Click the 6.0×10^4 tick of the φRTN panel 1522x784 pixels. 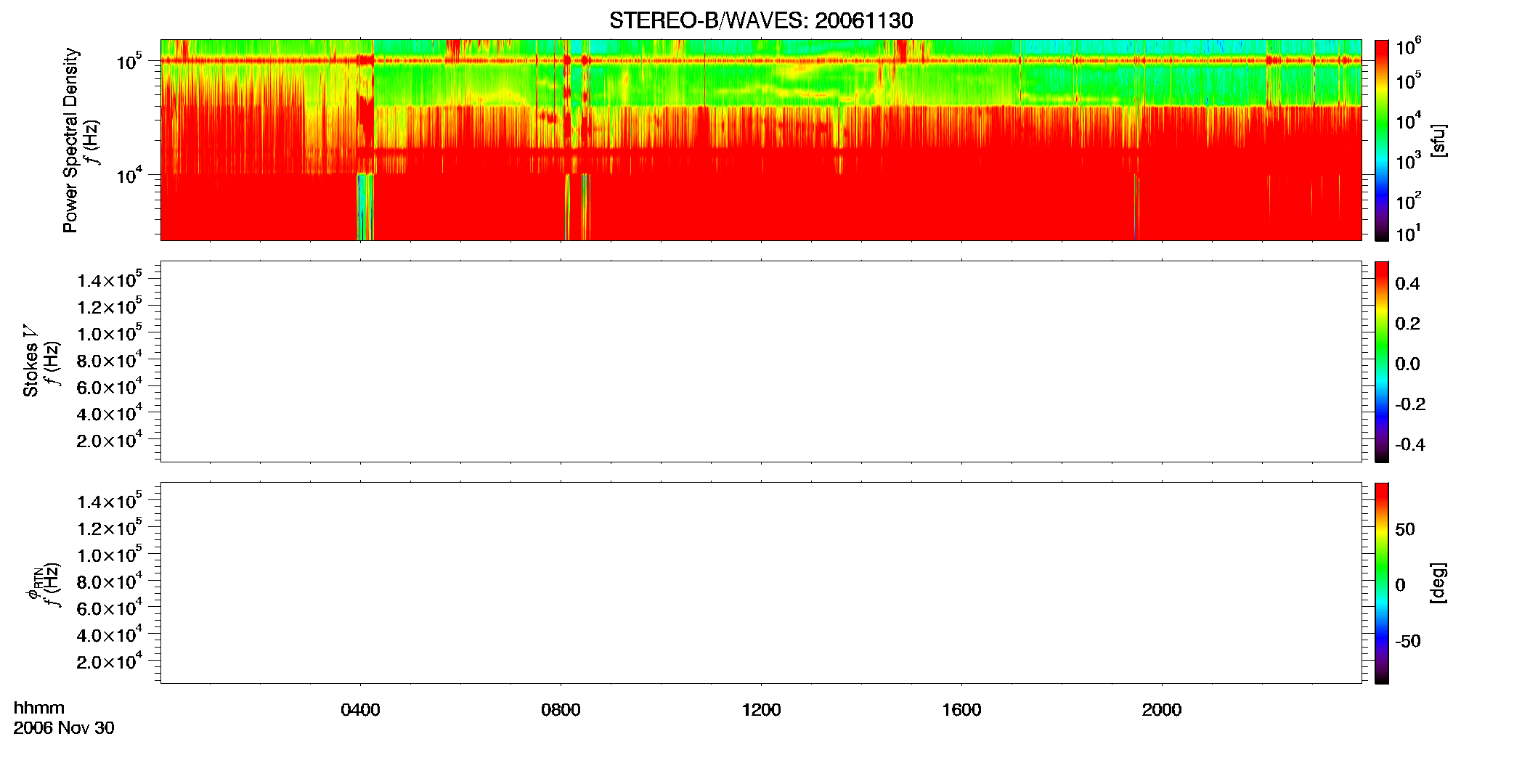point(110,608)
